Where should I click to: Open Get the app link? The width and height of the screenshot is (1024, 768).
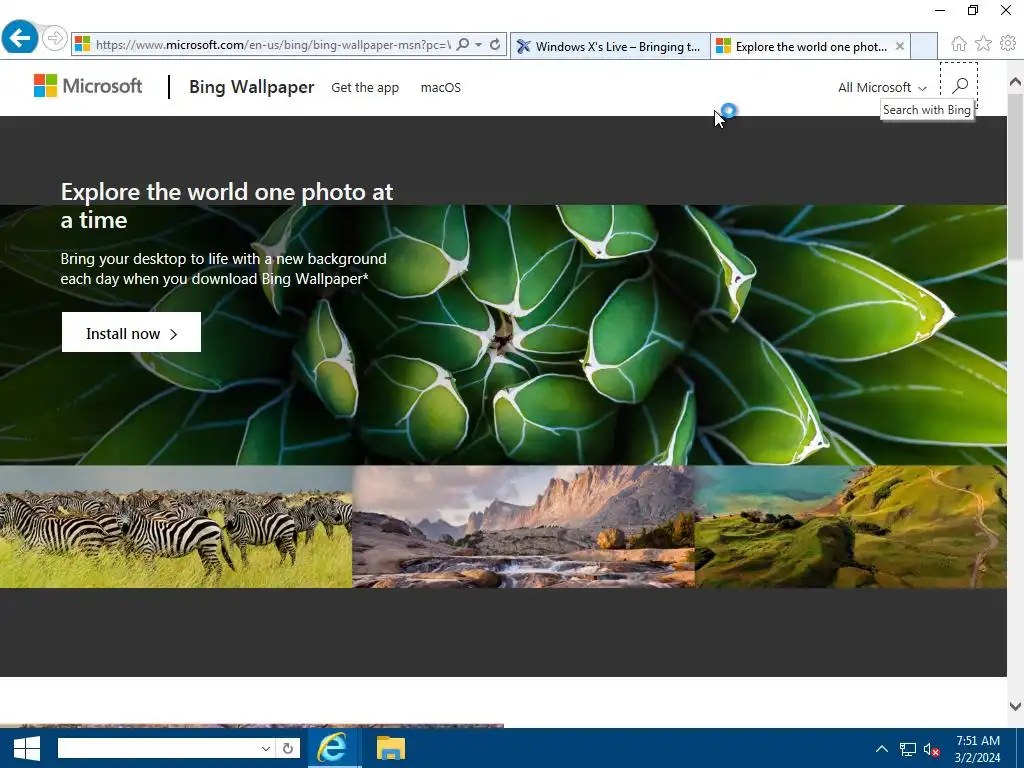coord(365,88)
